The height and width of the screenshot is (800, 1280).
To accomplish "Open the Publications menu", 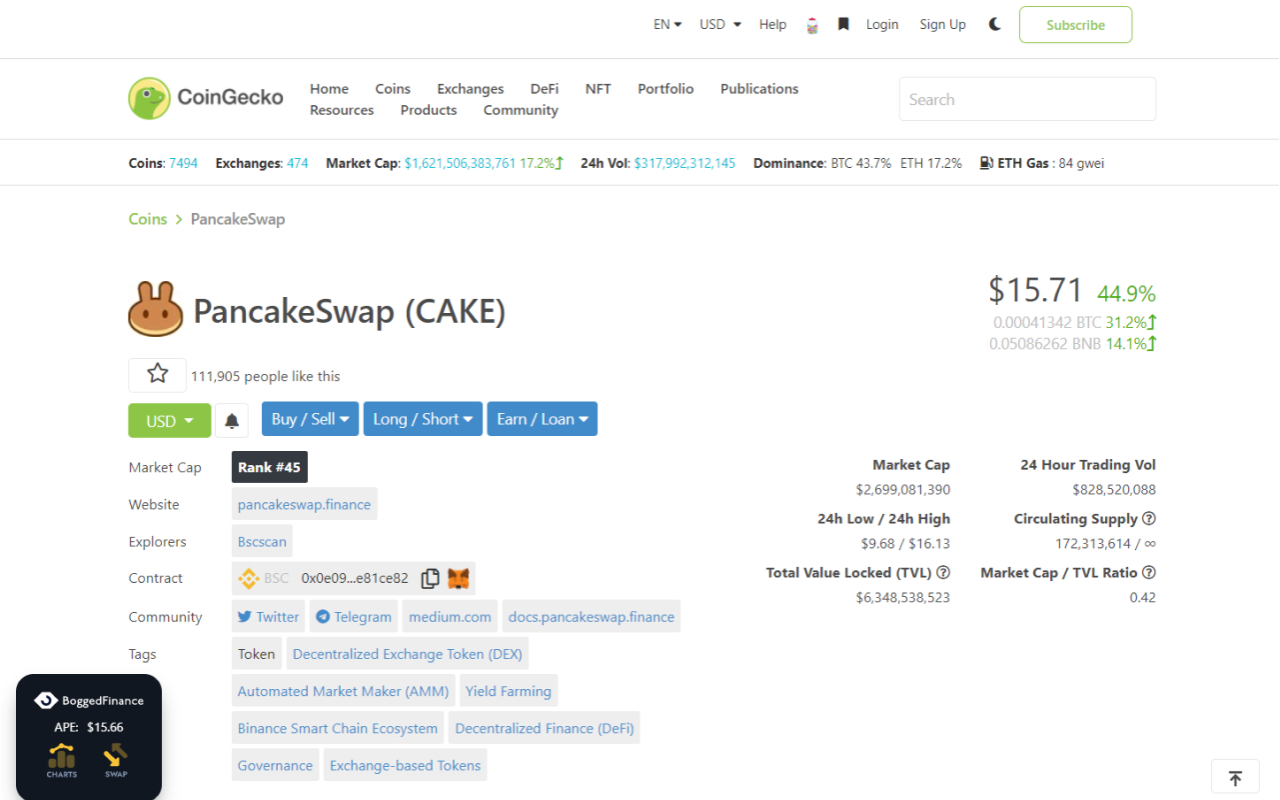I will tap(759, 88).
